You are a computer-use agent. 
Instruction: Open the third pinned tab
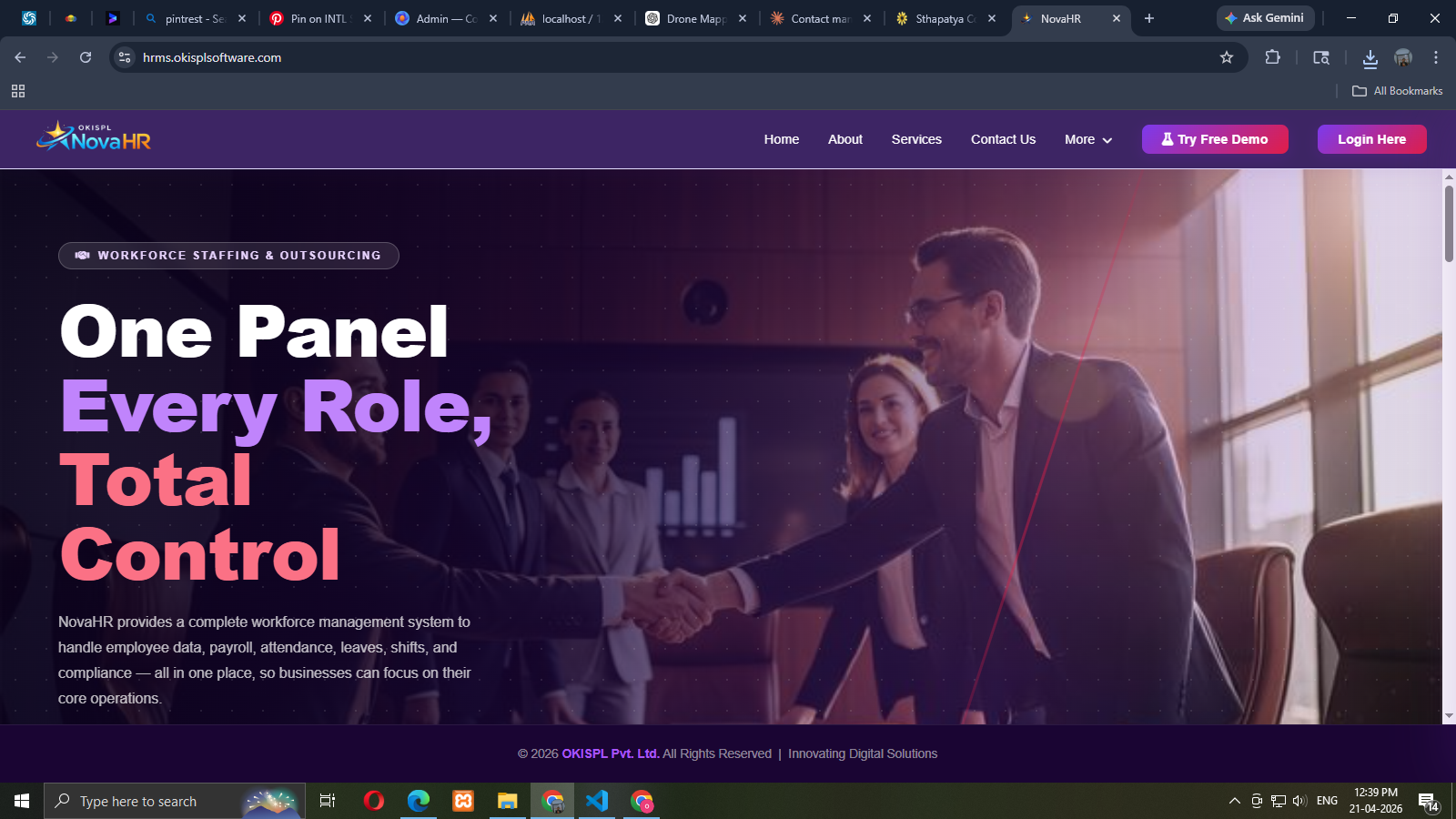[113, 18]
